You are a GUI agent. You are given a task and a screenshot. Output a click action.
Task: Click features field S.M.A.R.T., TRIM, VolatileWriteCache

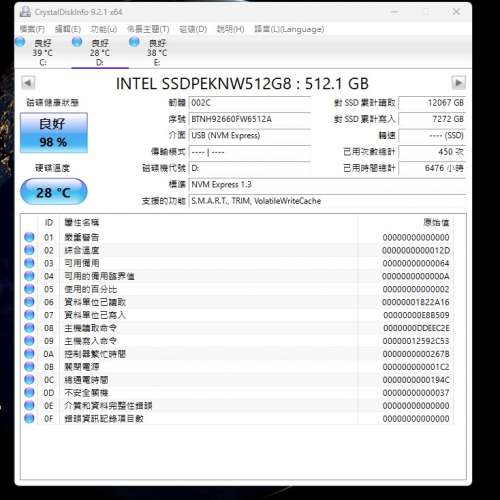(x=327, y=201)
